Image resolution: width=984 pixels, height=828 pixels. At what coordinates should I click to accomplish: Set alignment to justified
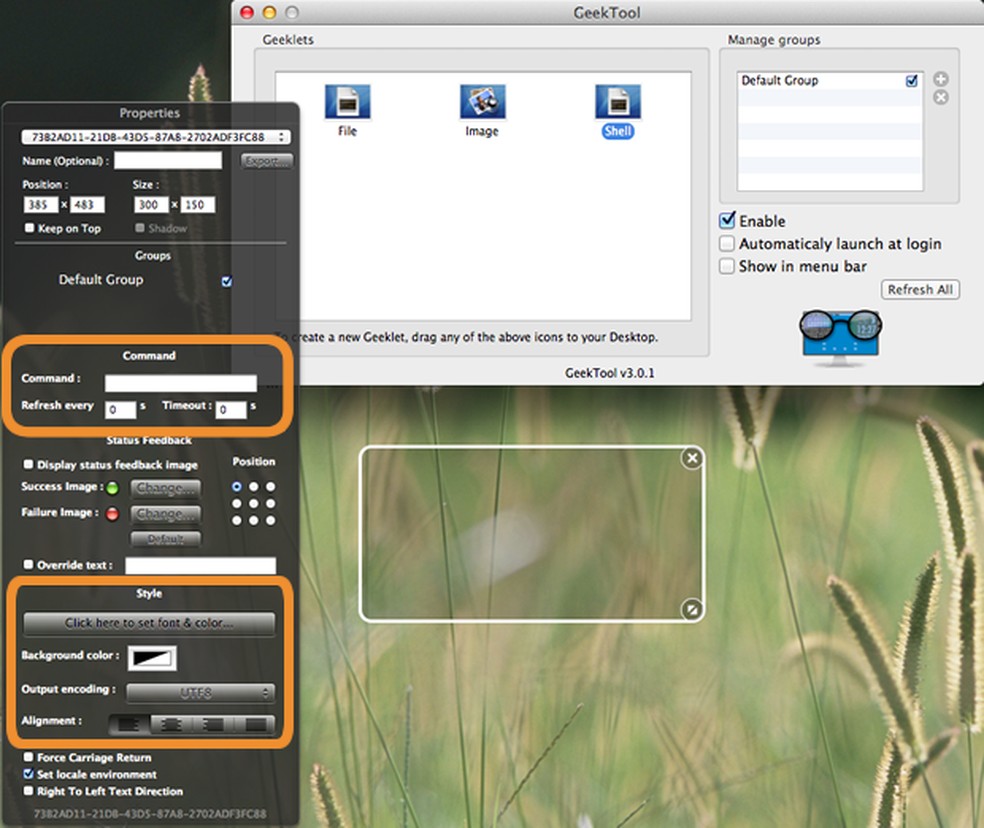(x=254, y=724)
